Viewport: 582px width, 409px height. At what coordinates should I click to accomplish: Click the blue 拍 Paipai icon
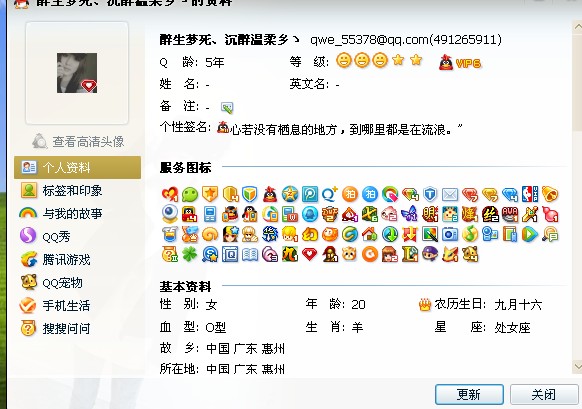tap(370, 194)
